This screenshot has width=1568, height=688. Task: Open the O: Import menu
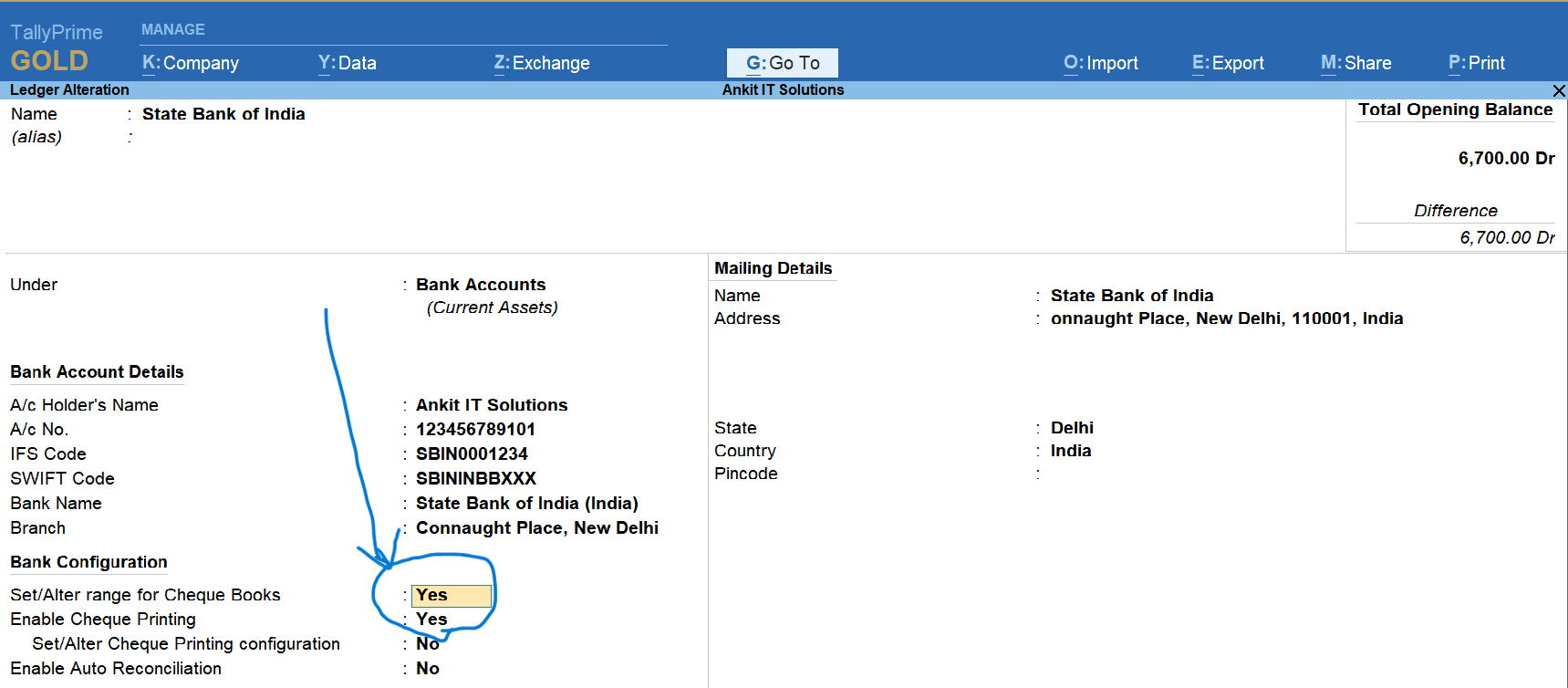pos(1101,63)
